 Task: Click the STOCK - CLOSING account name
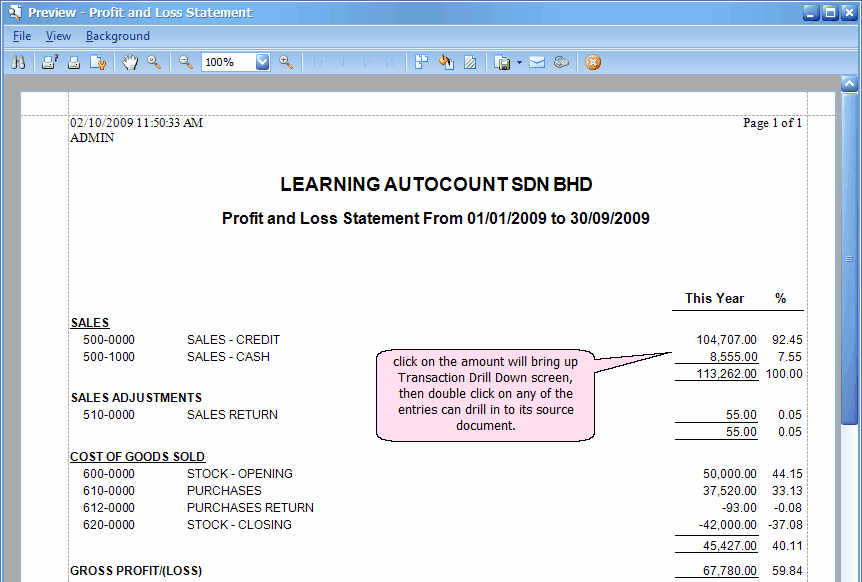click(x=239, y=525)
